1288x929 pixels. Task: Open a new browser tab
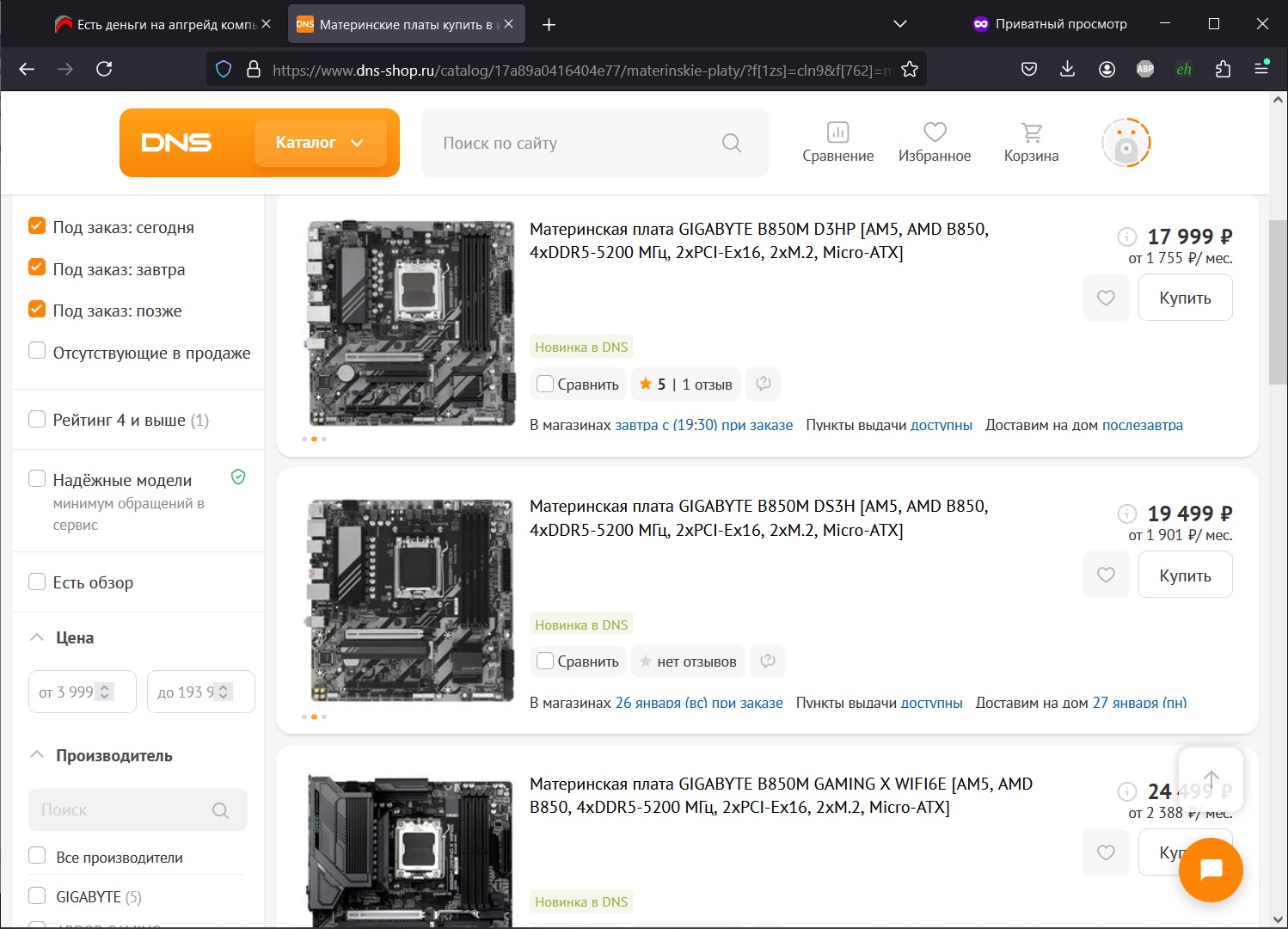click(549, 25)
